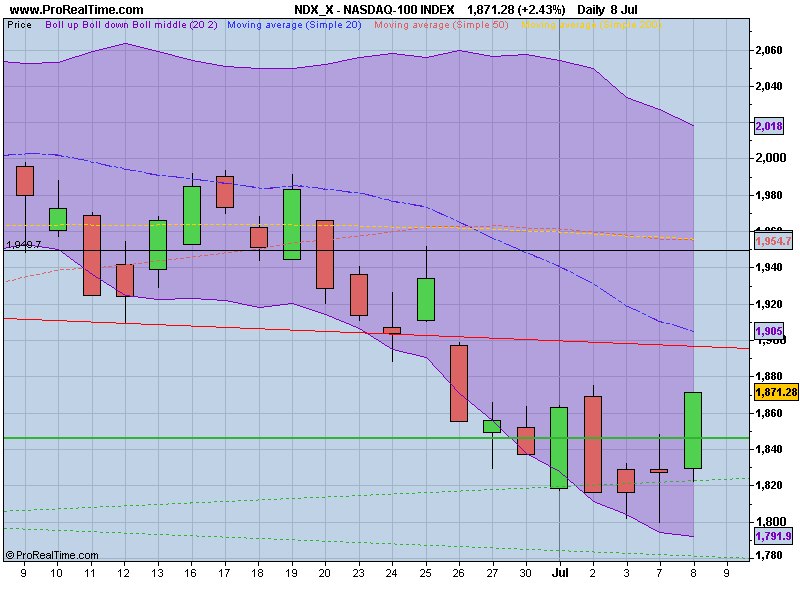Click the 1,800 price axis label
Image resolution: width=800 pixels, height=600 pixels.
point(771,521)
